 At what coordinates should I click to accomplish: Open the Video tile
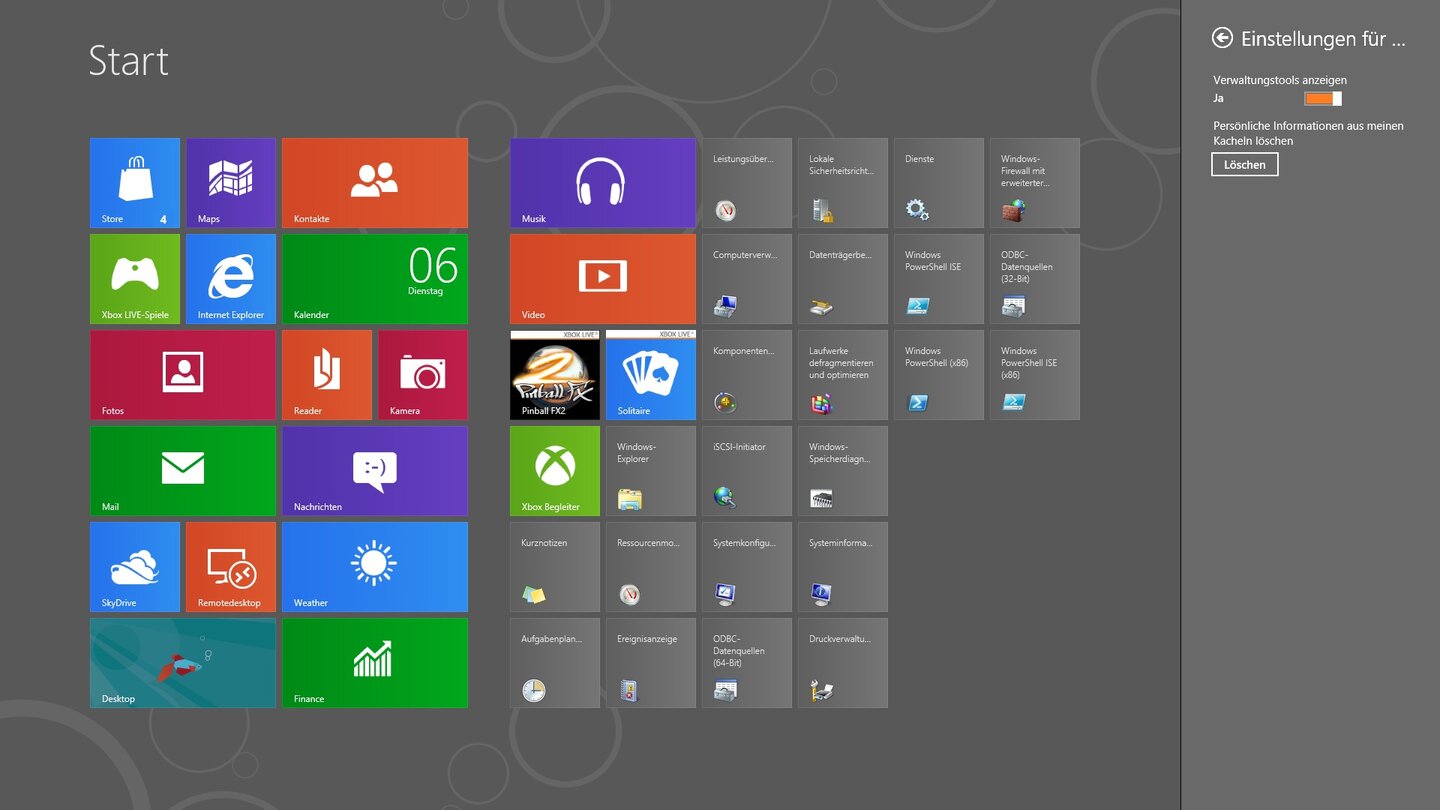603,279
